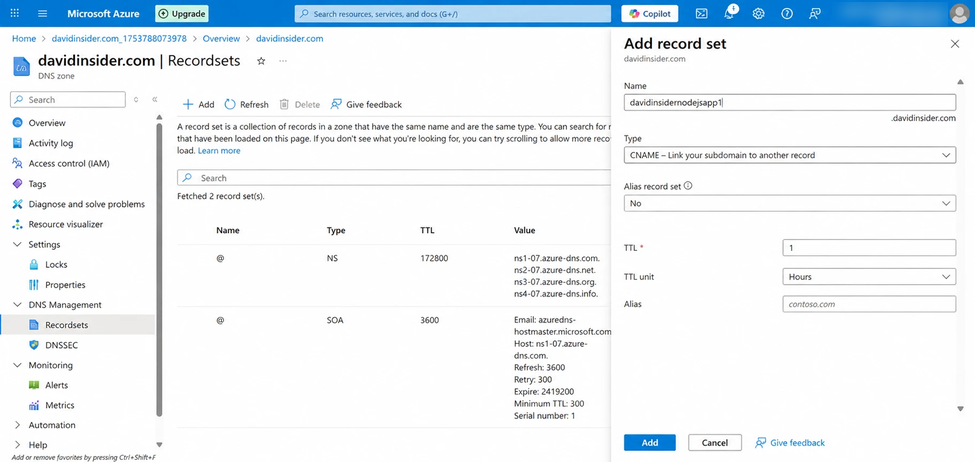Image resolution: width=975 pixels, height=462 pixels.
Task: Edit the record Name input field
Action: [x=790, y=103]
